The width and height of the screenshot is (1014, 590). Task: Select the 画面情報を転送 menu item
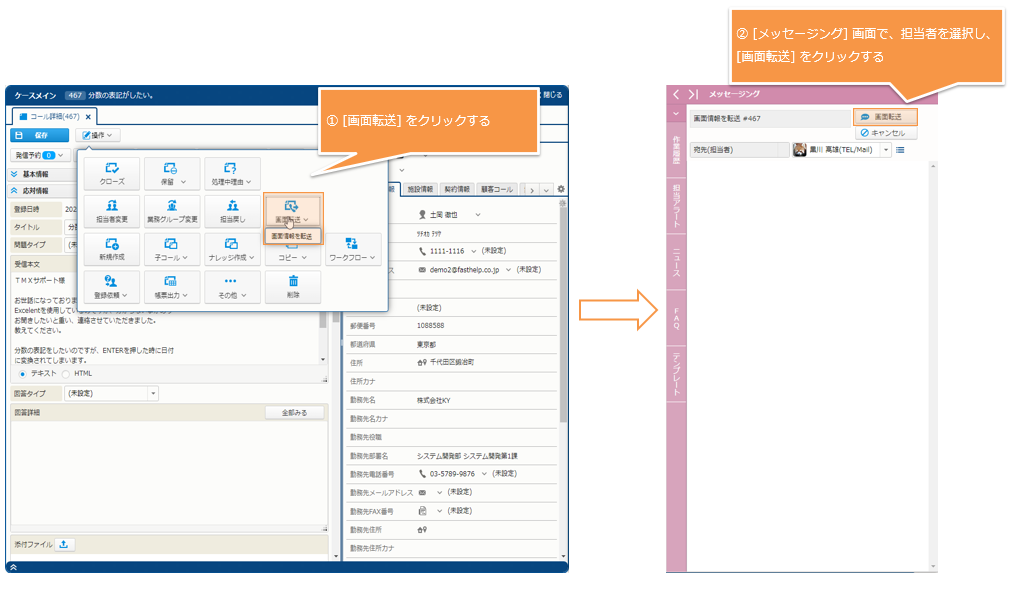(x=292, y=236)
